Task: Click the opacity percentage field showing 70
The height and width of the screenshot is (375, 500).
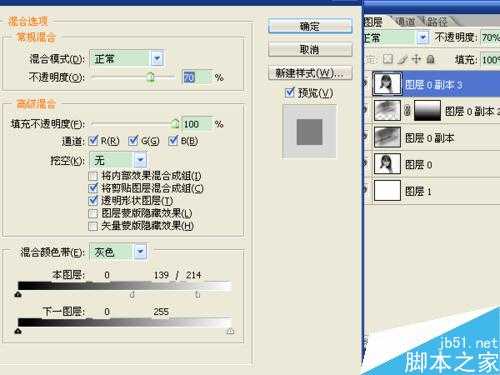Action: click(x=196, y=77)
